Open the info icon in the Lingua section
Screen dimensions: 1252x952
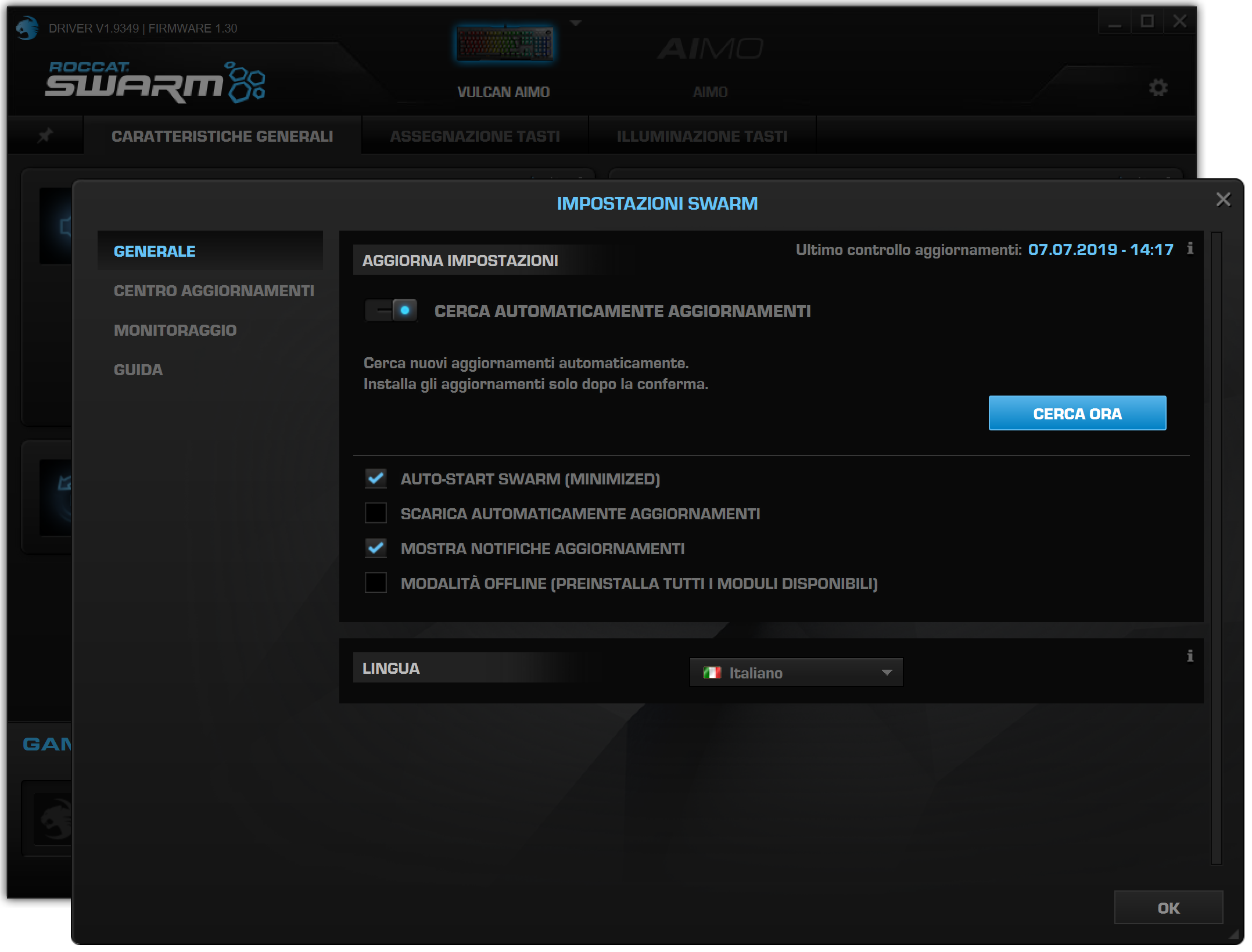click(x=1190, y=656)
